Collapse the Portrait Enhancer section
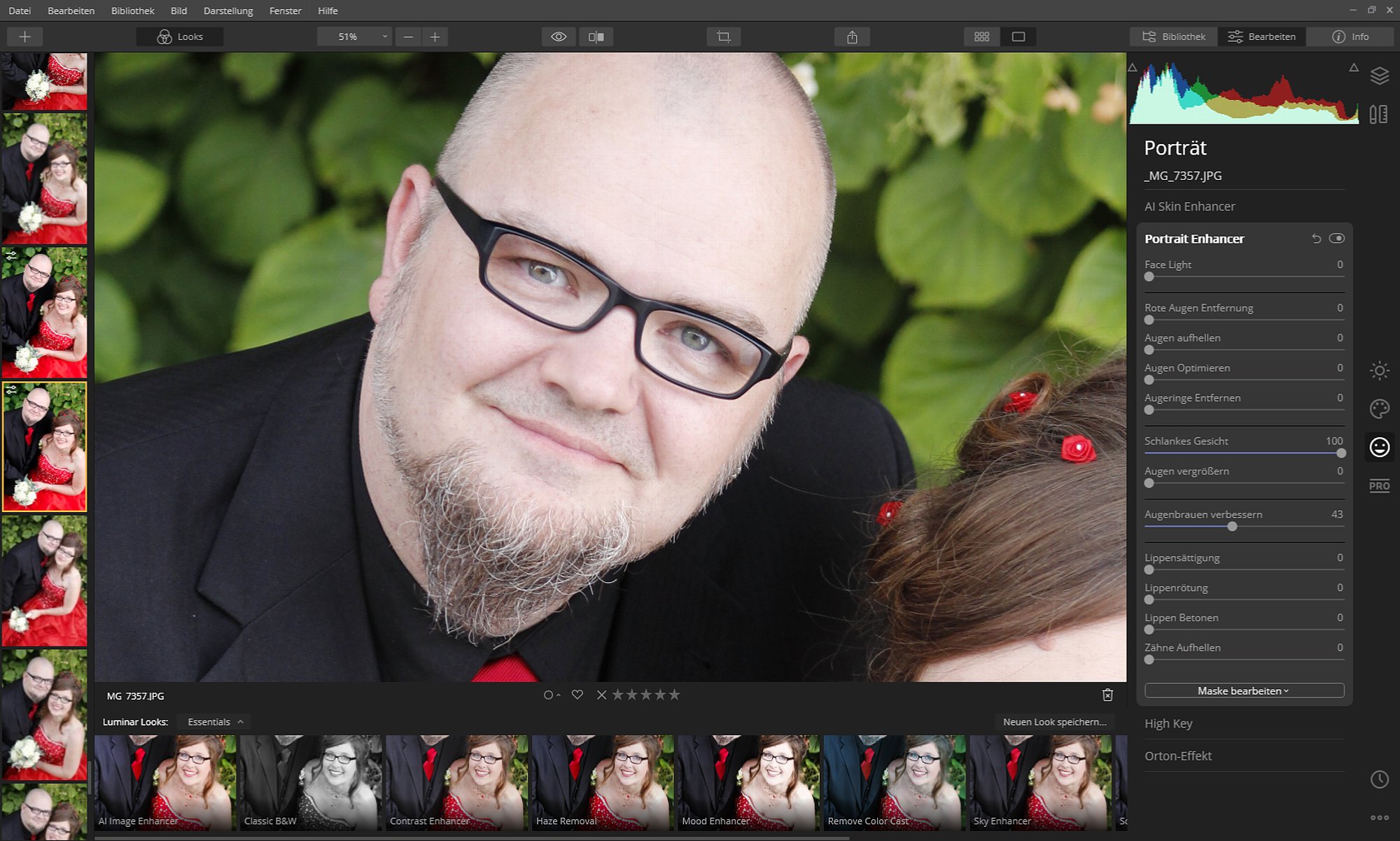The width and height of the screenshot is (1400, 841). click(1194, 239)
